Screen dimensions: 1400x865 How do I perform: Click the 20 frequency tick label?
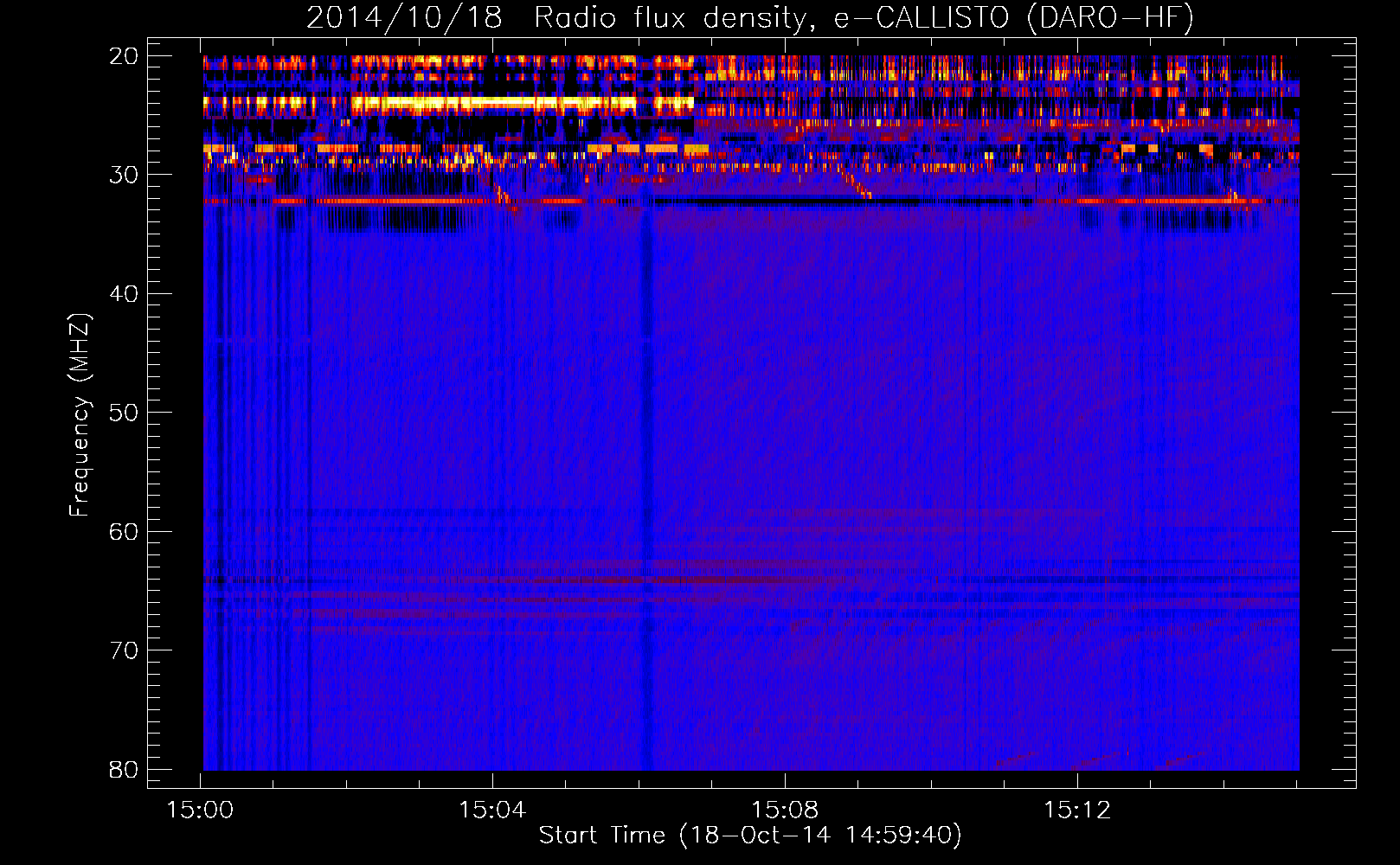coord(124,56)
